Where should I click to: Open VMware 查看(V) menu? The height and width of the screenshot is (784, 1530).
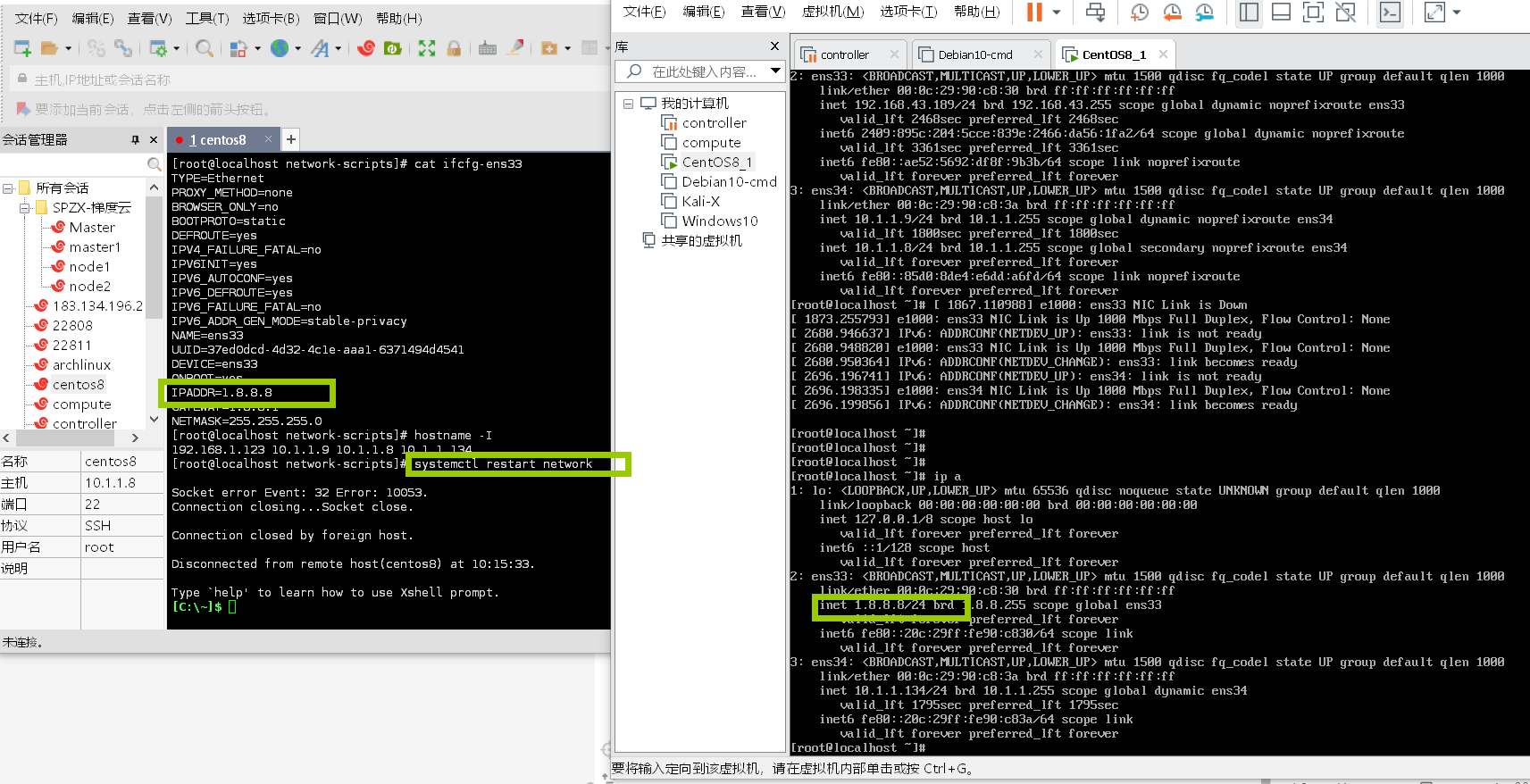tap(763, 11)
